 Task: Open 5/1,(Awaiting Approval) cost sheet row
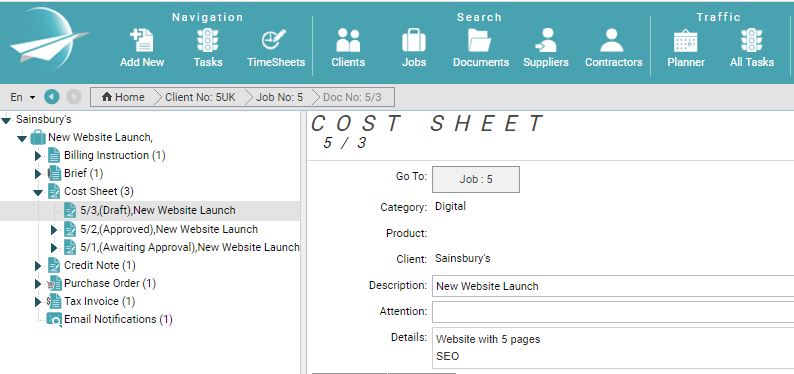[190, 247]
